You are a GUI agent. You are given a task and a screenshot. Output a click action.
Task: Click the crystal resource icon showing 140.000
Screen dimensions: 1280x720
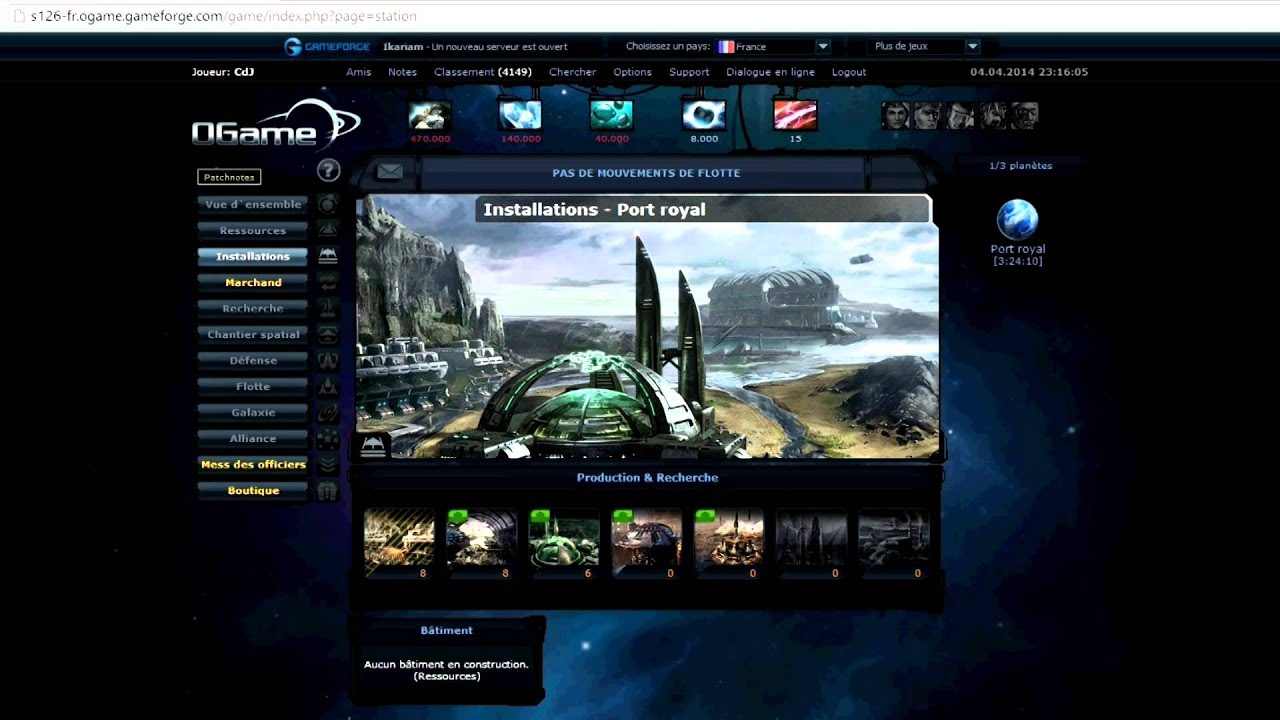520,115
